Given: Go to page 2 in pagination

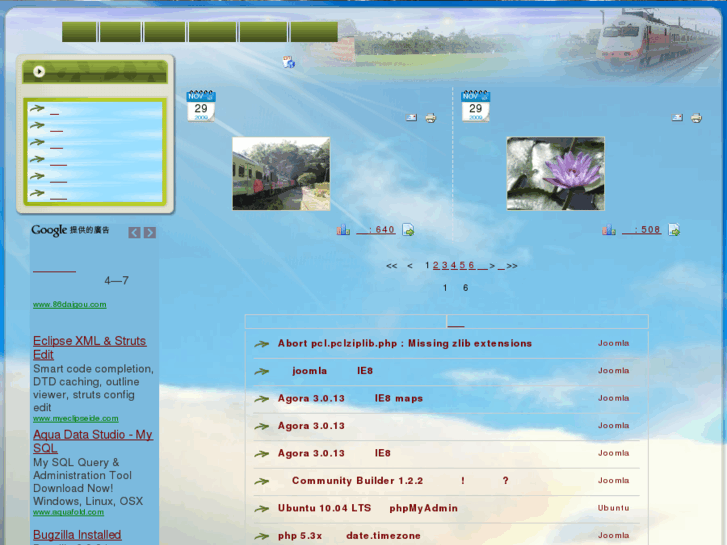Looking at the screenshot, I should coord(436,265).
